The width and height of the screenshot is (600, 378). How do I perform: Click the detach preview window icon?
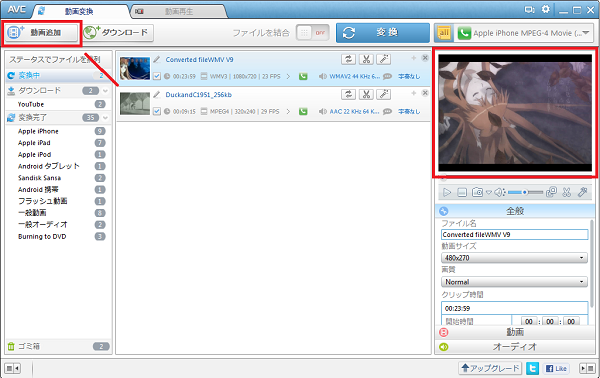click(551, 192)
